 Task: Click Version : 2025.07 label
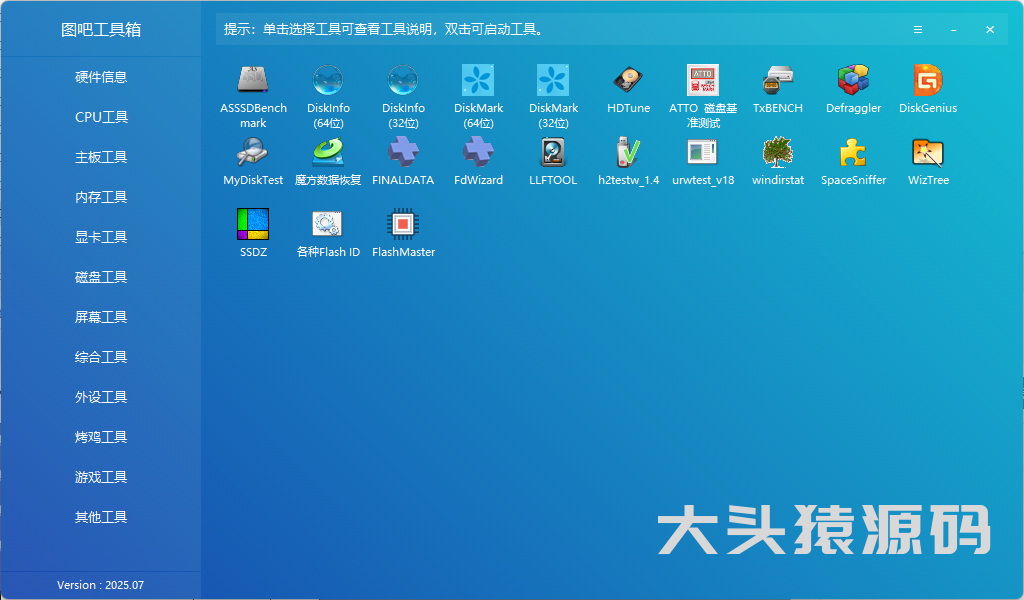tap(101, 585)
